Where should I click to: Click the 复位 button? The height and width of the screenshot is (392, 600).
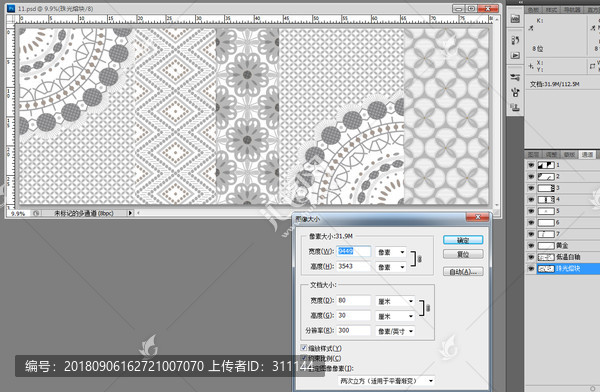pos(463,254)
